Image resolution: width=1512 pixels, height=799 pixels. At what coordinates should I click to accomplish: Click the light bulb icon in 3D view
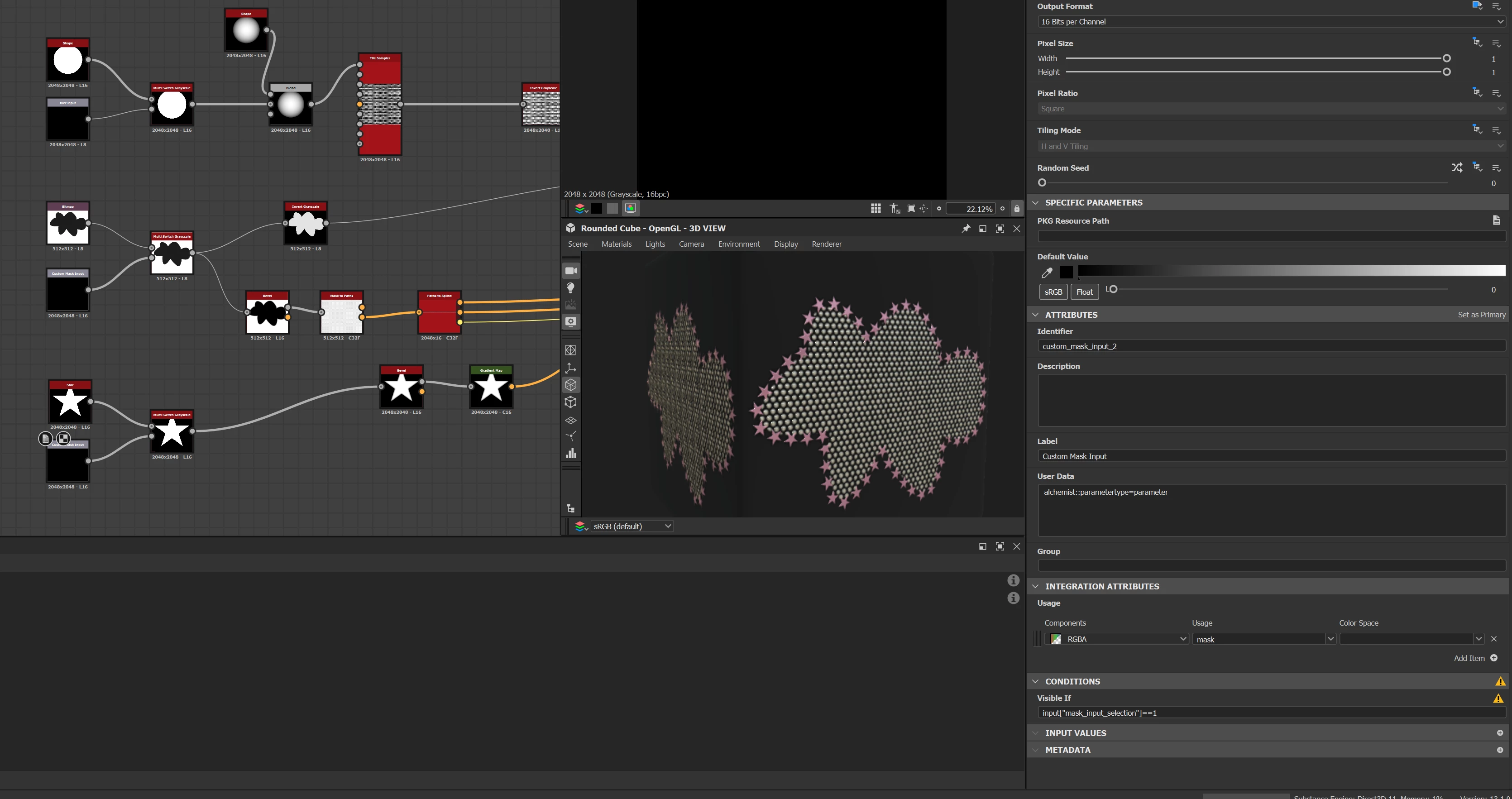click(570, 287)
